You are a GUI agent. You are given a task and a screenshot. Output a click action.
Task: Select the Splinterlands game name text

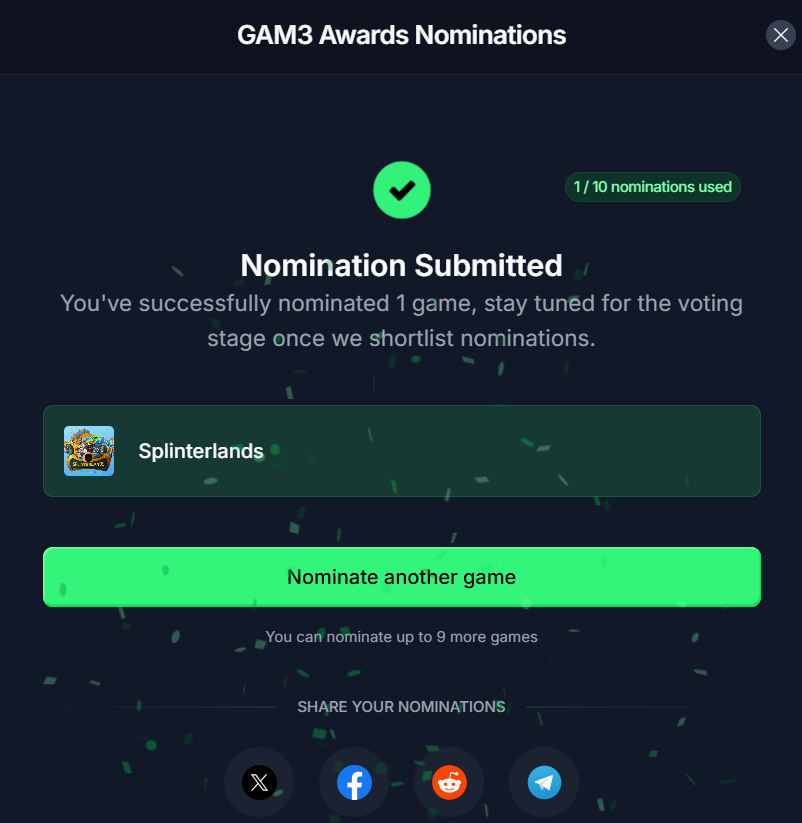(201, 451)
